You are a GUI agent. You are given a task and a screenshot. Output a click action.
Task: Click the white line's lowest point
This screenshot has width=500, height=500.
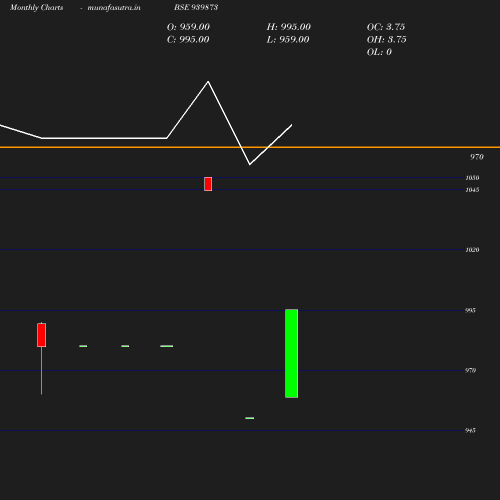(x=250, y=164)
